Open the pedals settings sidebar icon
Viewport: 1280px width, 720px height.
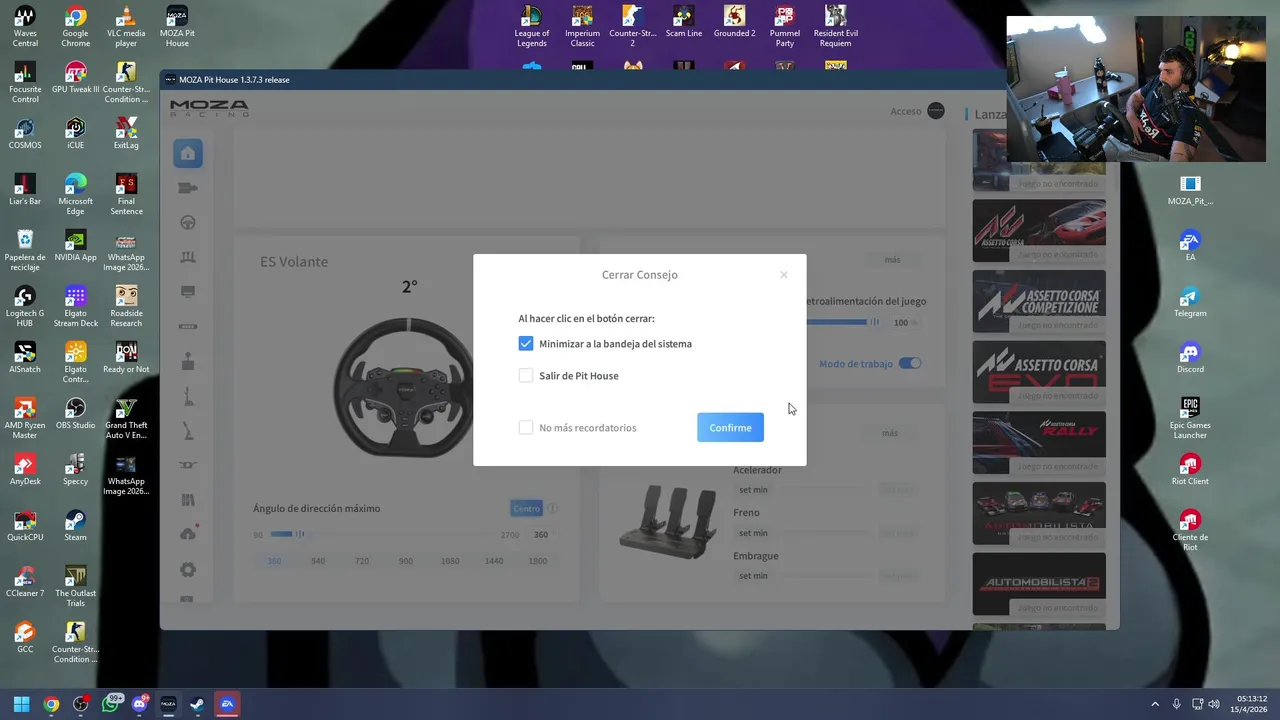coord(188,258)
